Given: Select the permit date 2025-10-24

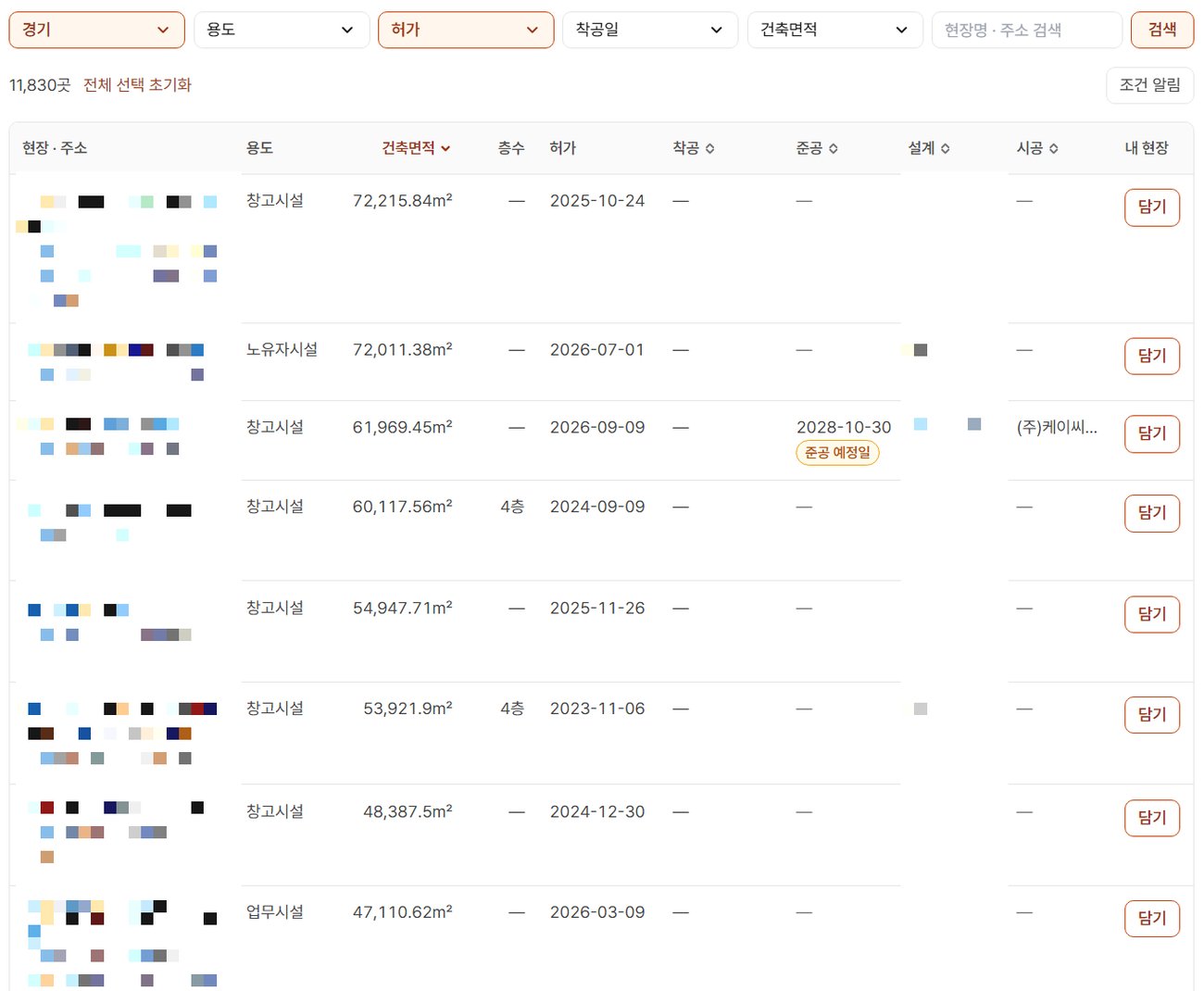Looking at the screenshot, I should coord(597,201).
